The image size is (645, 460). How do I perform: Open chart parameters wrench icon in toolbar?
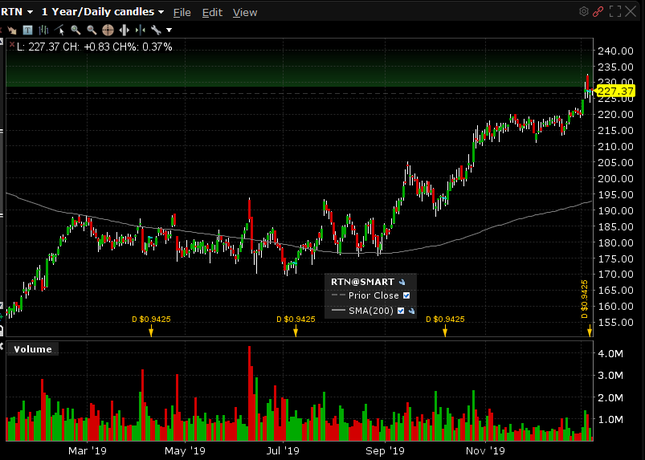(156, 30)
